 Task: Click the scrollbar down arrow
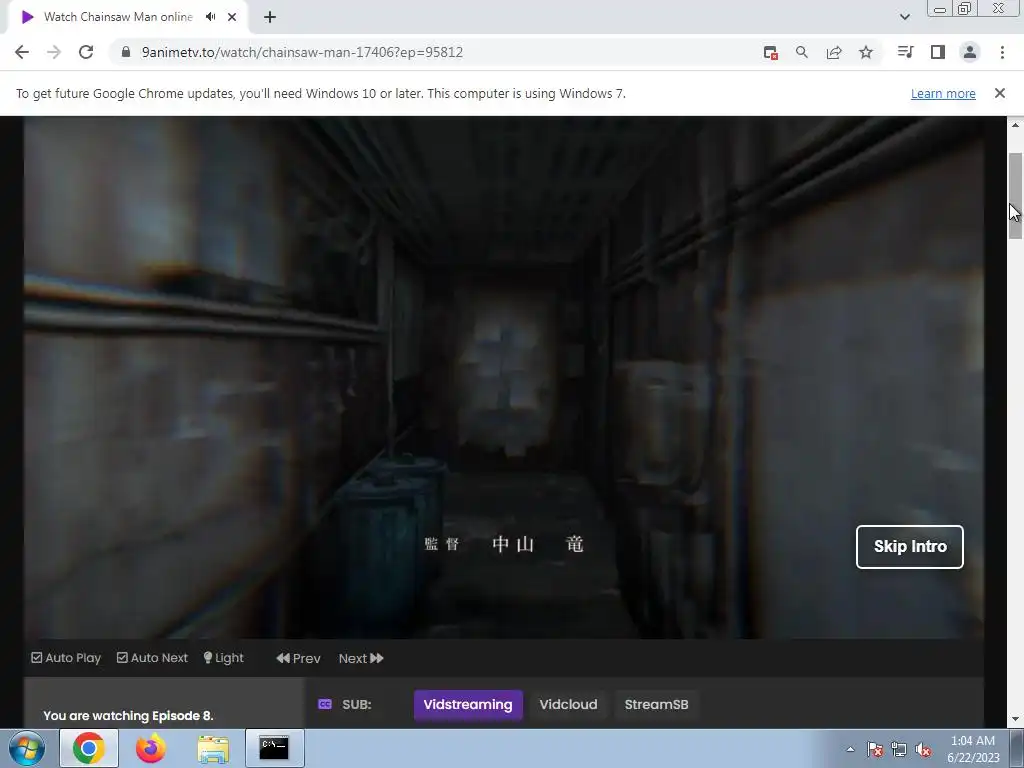(x=1015, y=720)
